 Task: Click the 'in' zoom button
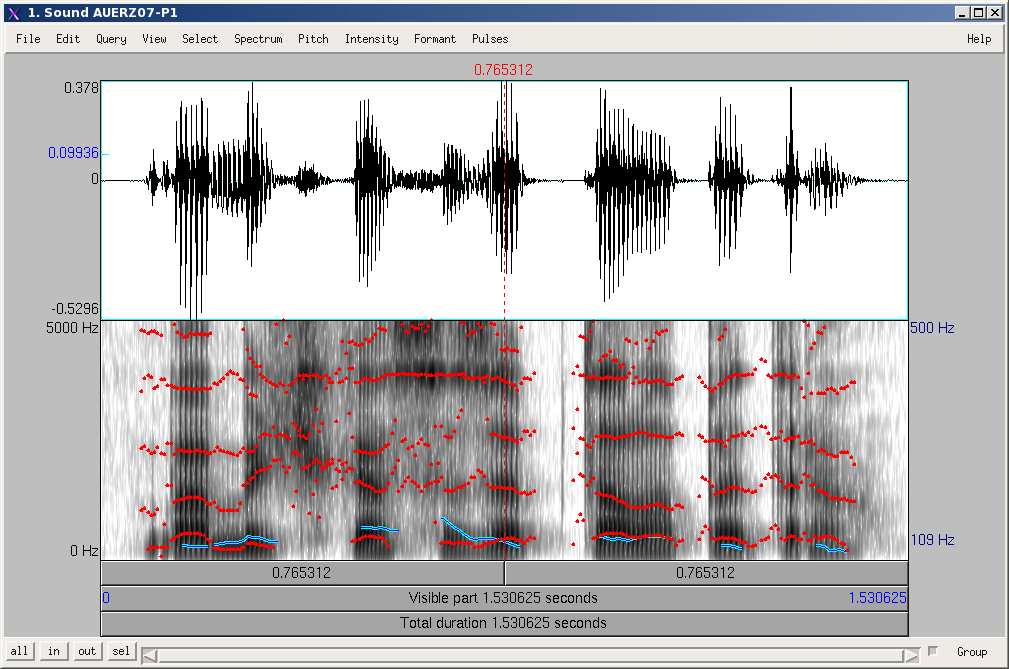click(53, 651)
